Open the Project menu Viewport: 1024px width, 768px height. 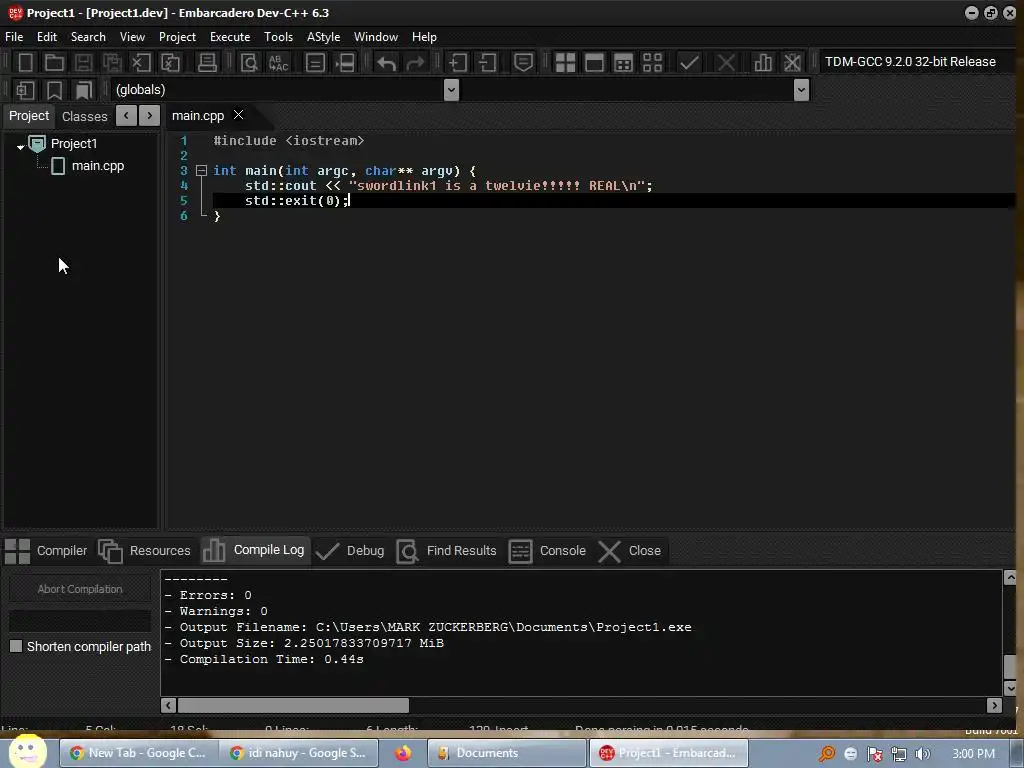coord(177,37)
